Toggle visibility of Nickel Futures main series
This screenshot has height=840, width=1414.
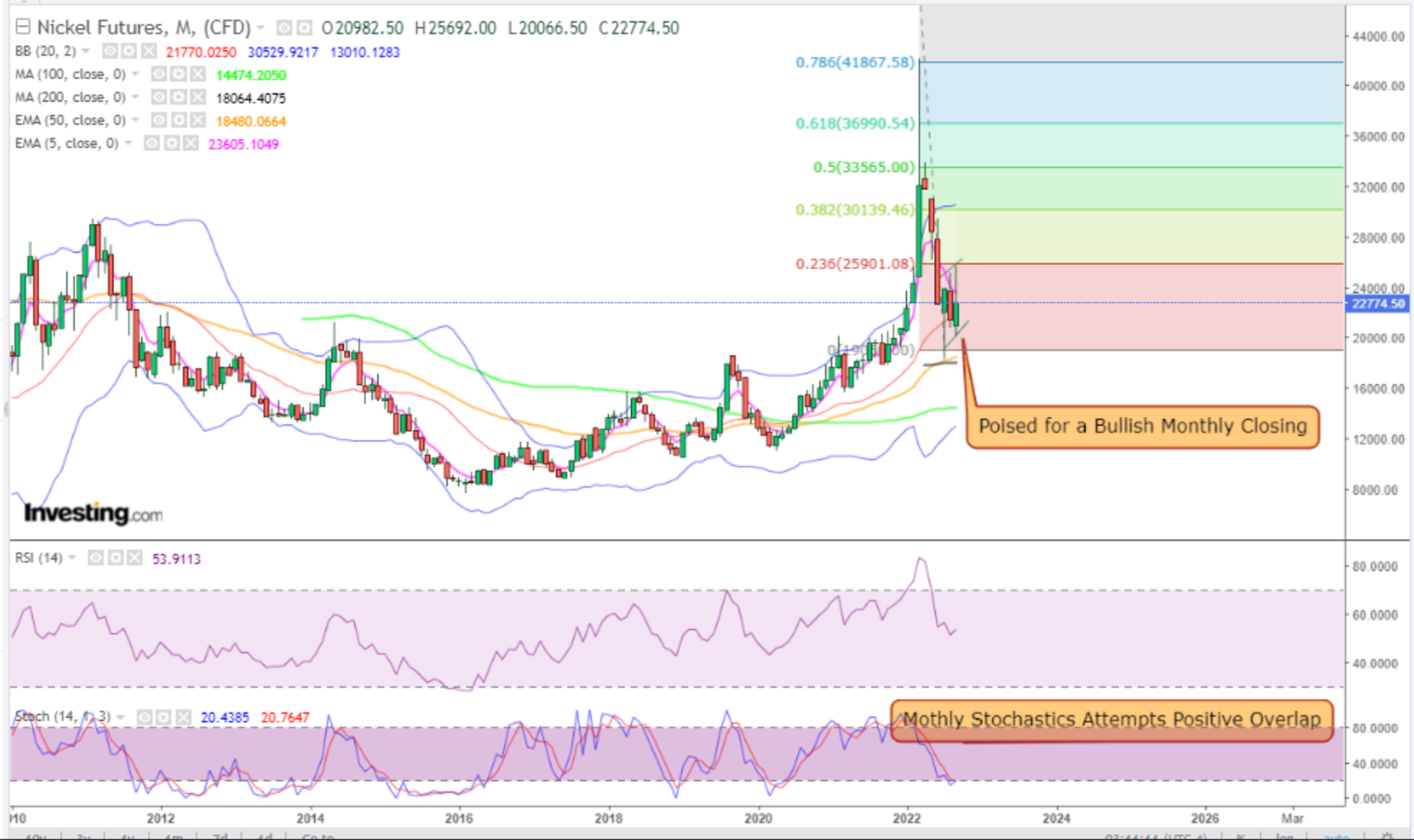[285, 28]
